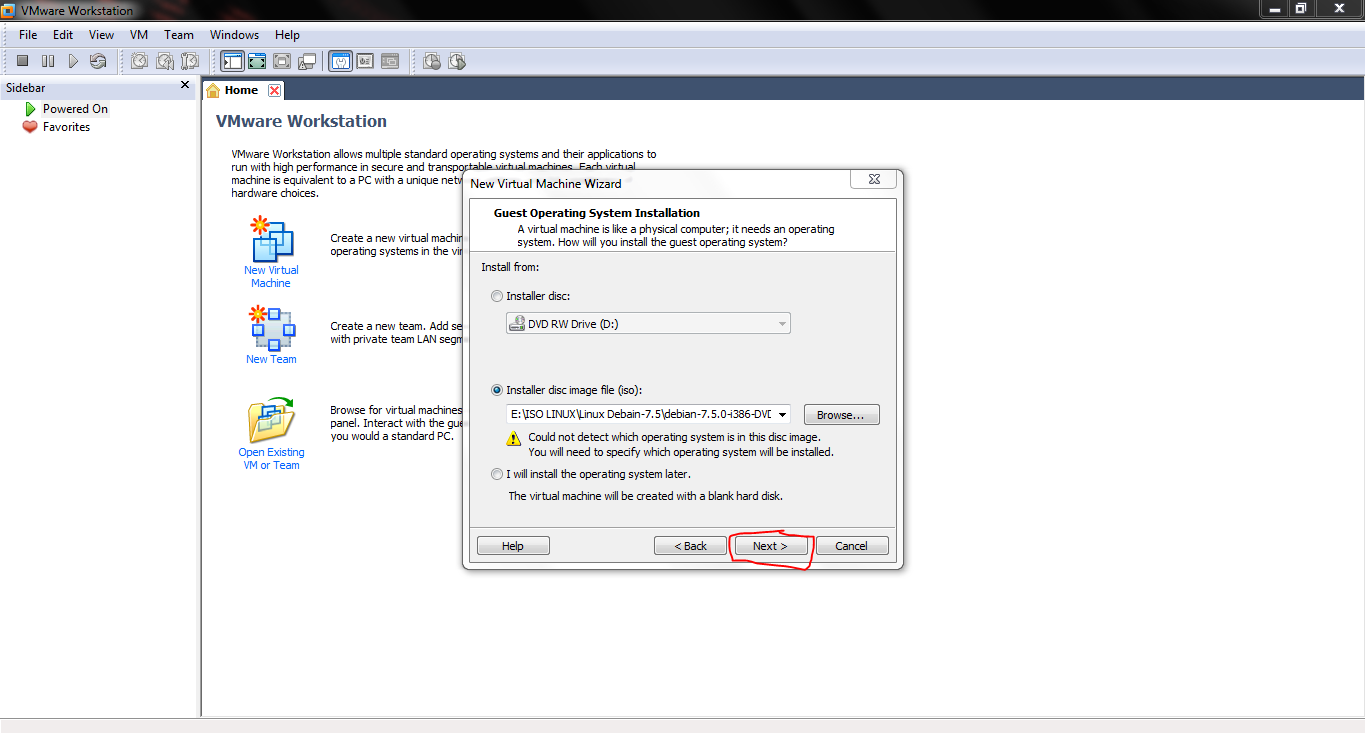Screen dimensions: 1365x733
Task: Click the yellow warning triangle icon
Action: click(x=514, y=438)
